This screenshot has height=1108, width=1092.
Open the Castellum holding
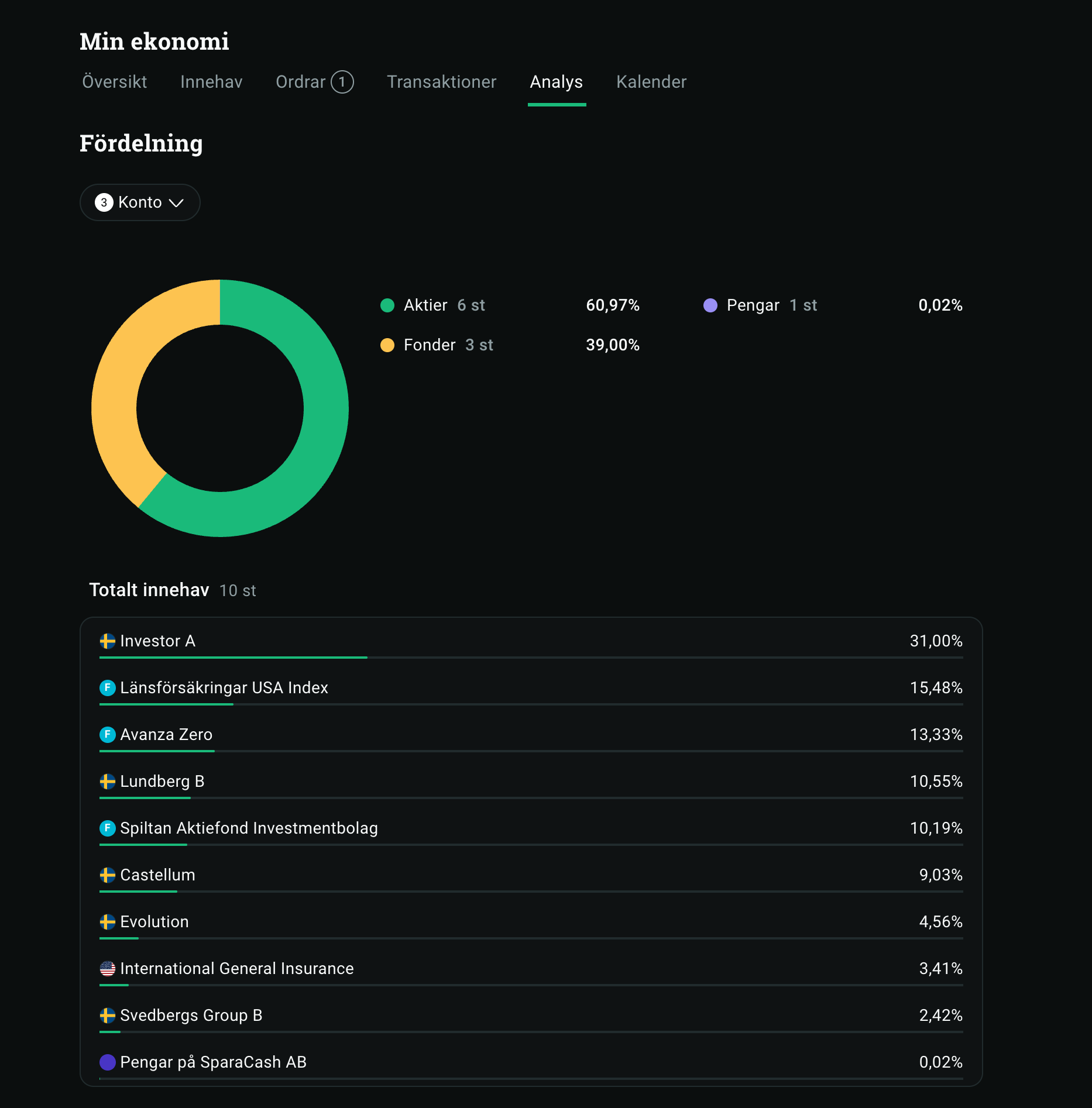click(531, 878)
